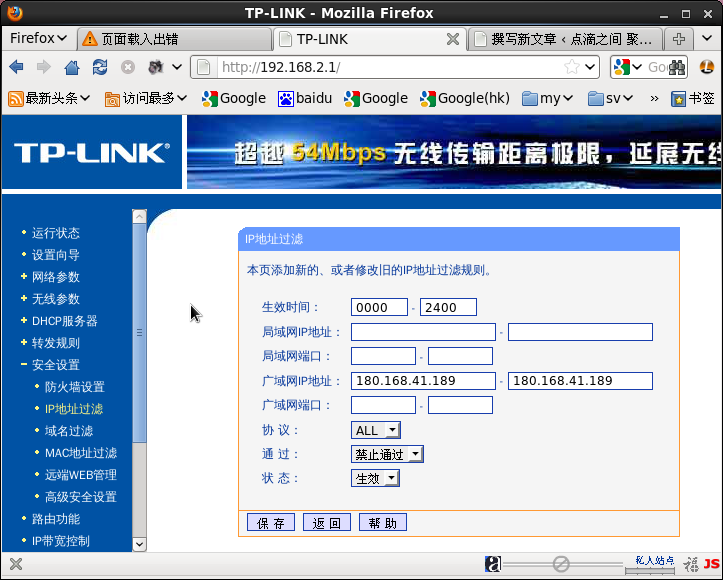Viewport: 723px width, 580px height.
Task: Open the 协议 ALL dropdown
Action: (x=376, y=430)
